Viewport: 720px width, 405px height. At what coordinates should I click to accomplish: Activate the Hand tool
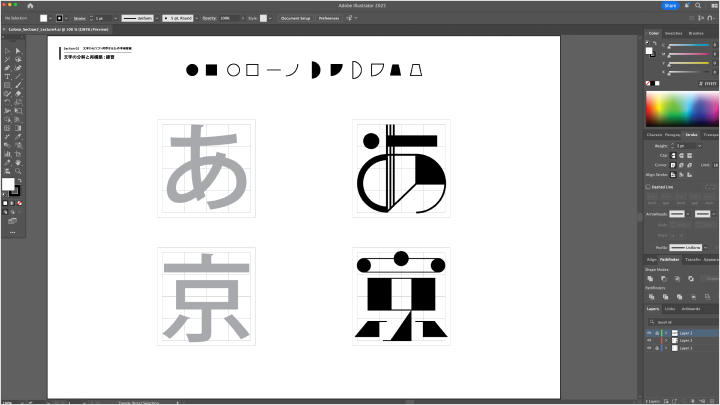pyautogui.click(x=18, y=163)
